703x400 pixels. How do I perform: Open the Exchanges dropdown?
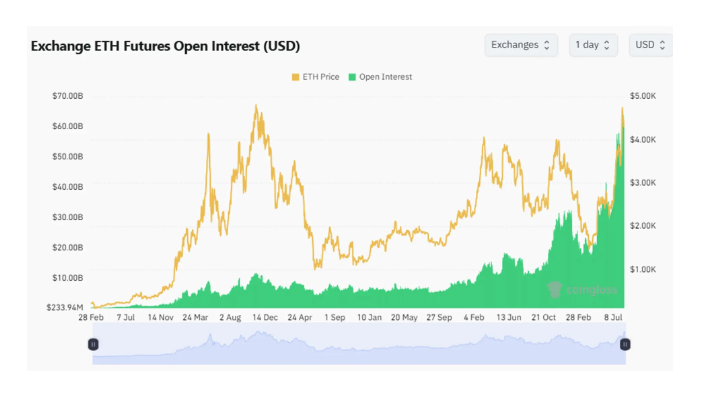pos(521,45)
